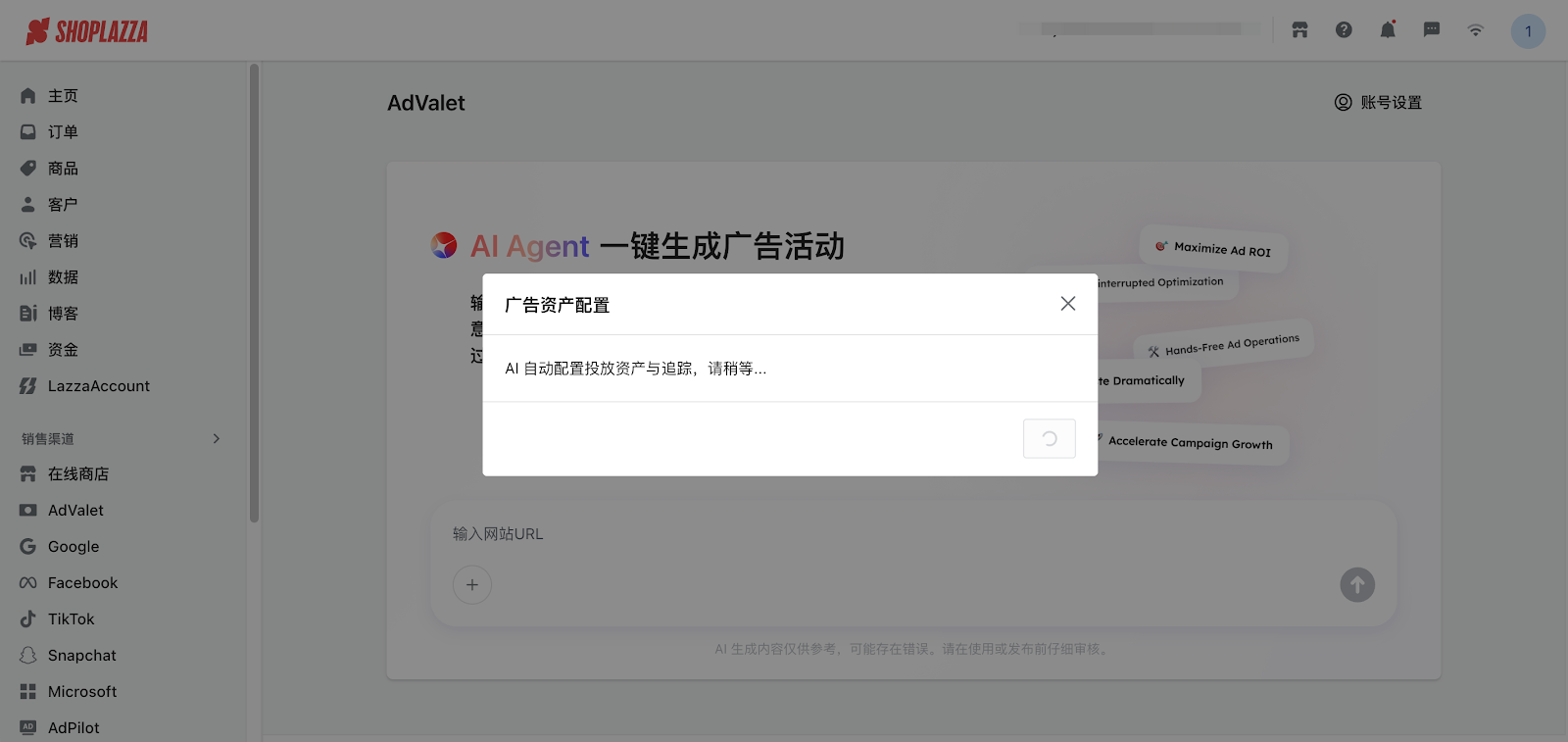Click the loading spinner button in dialog
The width and height of the screenshot is (1568, 742).
coord(1049,439)
